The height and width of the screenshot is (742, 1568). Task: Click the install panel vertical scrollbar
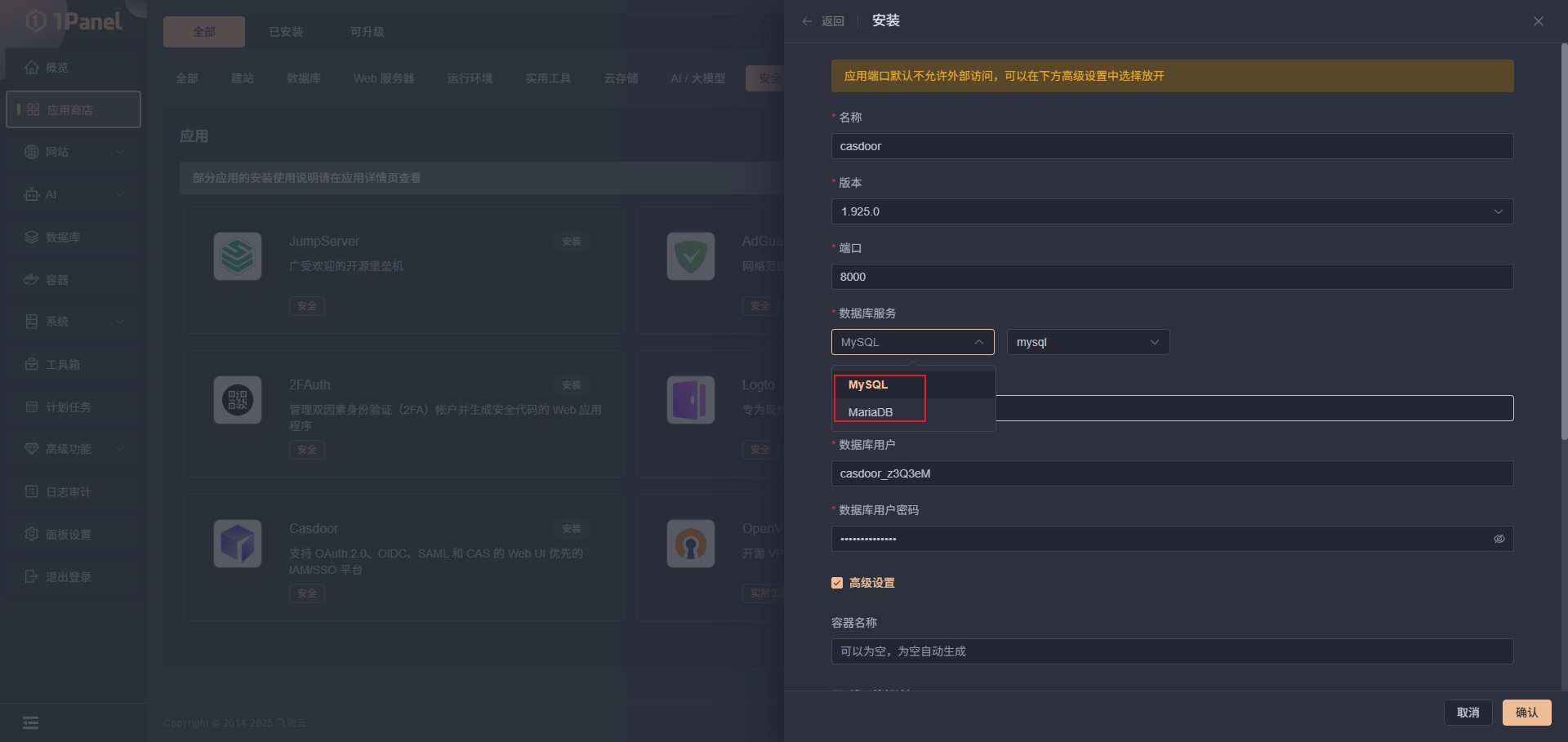click(x=1564, y=241)
